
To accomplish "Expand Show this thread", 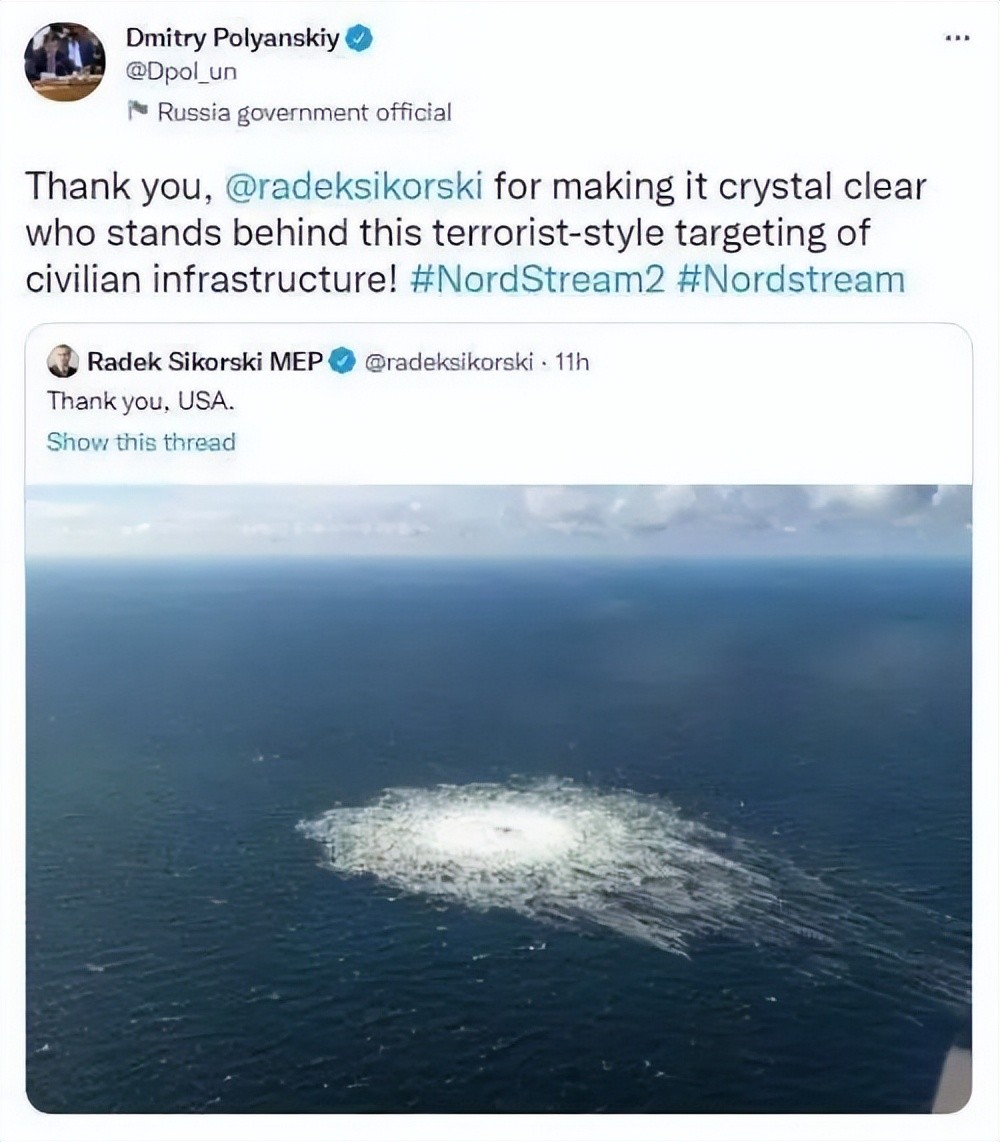I will pos(141,442).
